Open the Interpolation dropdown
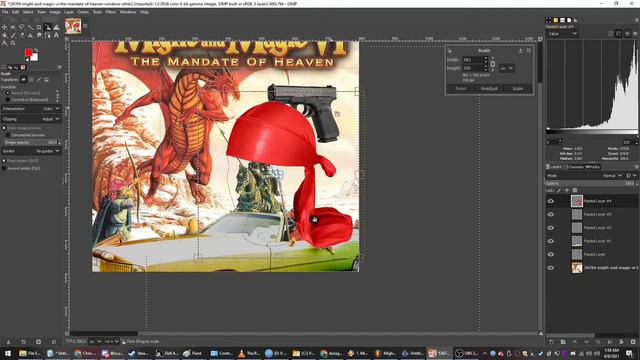This screenshot has width=640, height=360. pos(31,109)
